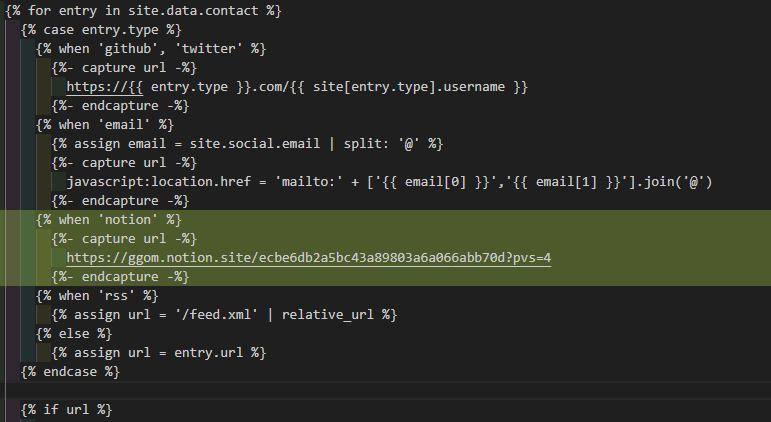The height and width of the screenshot is (422, 771).
Task: Click the line "{% when 'email' %}"
Action: click(x=105, y=125)
